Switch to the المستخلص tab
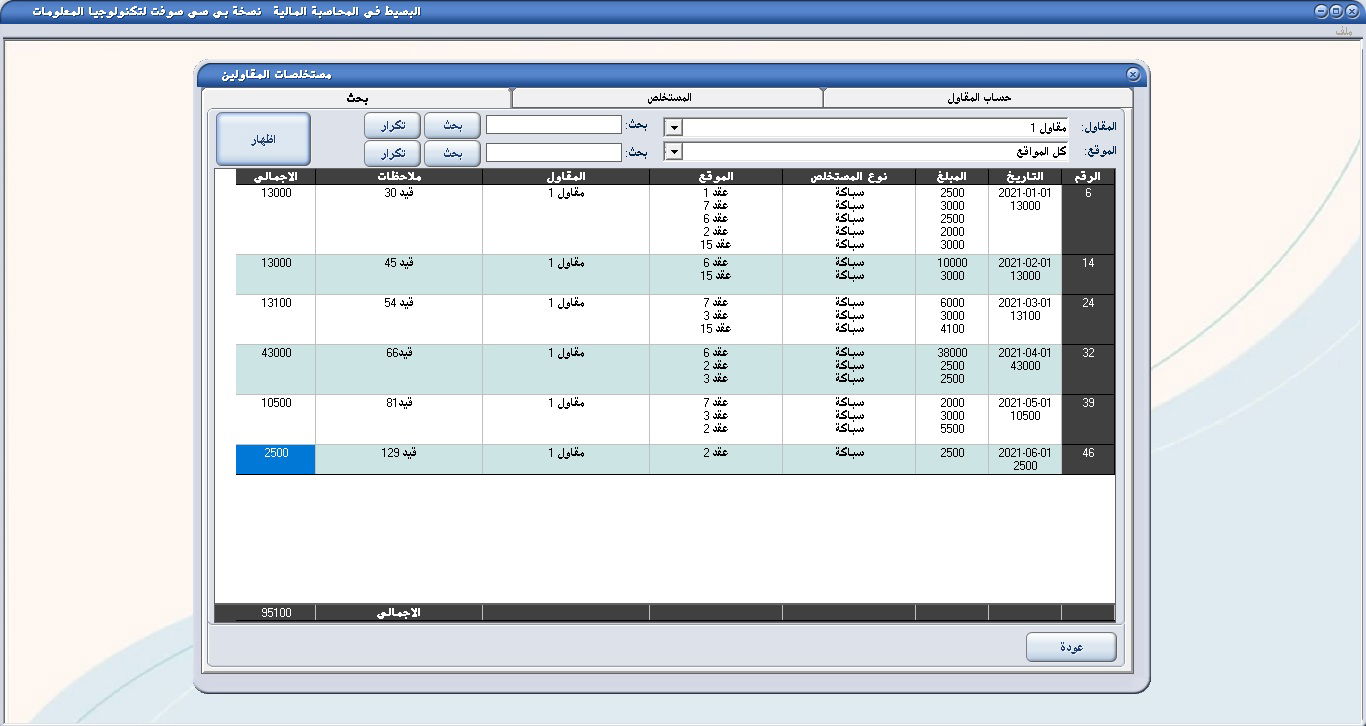This screenshot has height=726, width=1366. point(669,98)
